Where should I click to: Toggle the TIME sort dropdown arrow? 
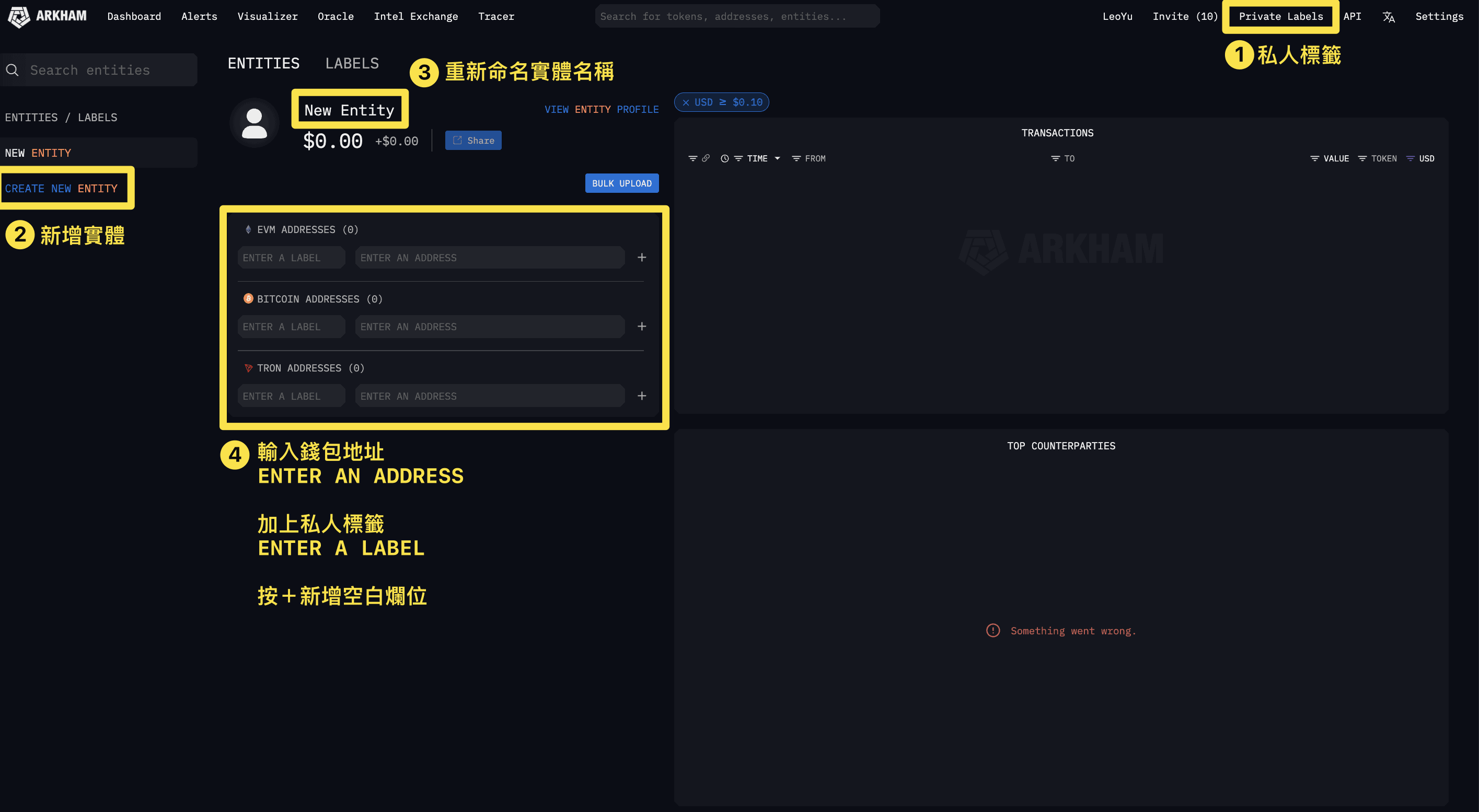[778, 158]
